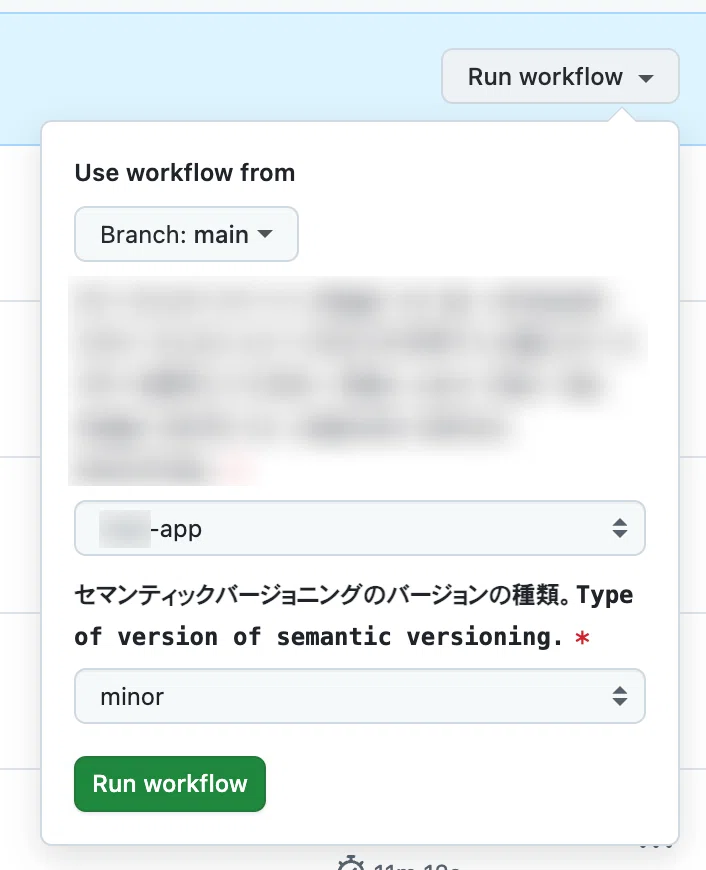Open the three-dot menu at bottom right
This screenshot has width=706, height=870.
[655, 846]
